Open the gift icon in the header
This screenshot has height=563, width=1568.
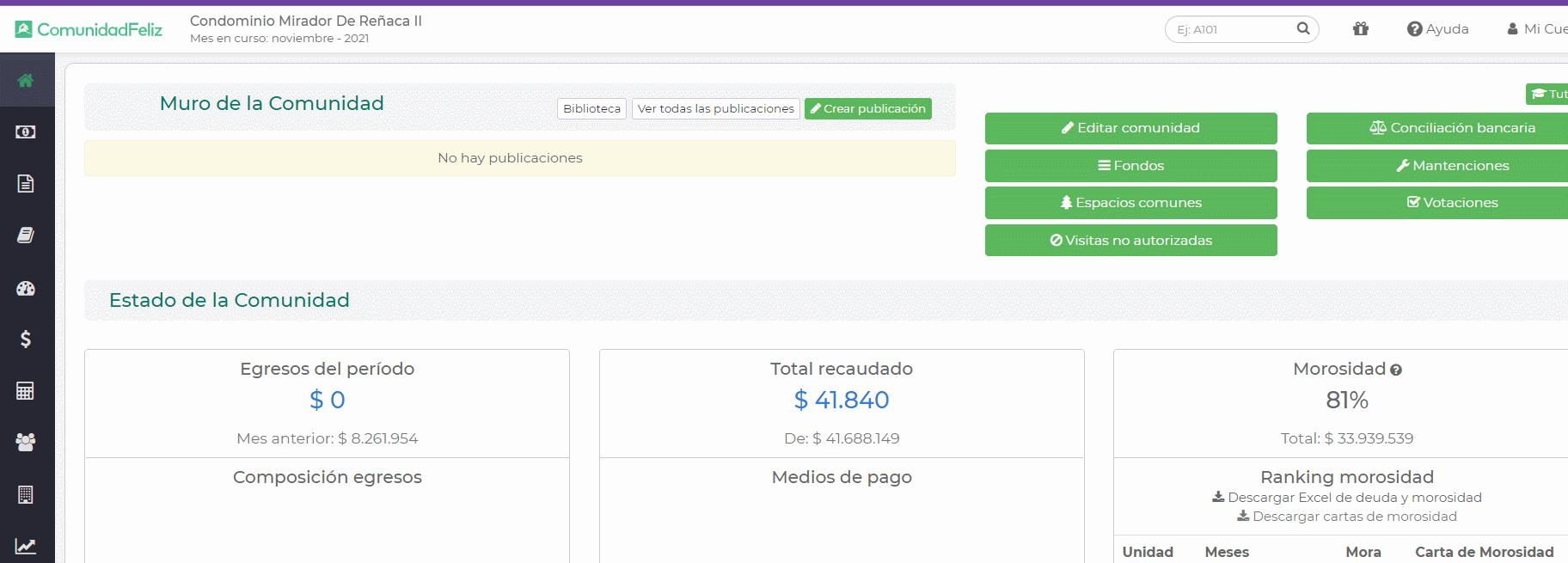(x=1361, y=28)
